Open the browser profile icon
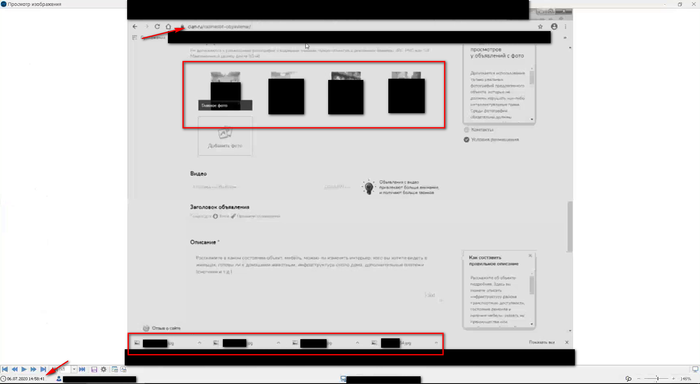Screen dimensions: 700x384 click(554, 27)
